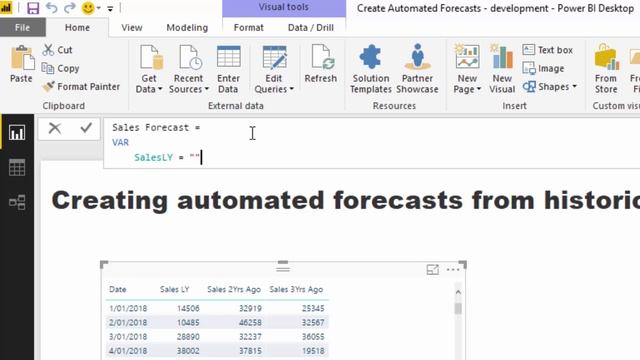The image size is (640, 360).
Task: Open Solution Templates puzzle icon
Action: [x=370, y=57]
